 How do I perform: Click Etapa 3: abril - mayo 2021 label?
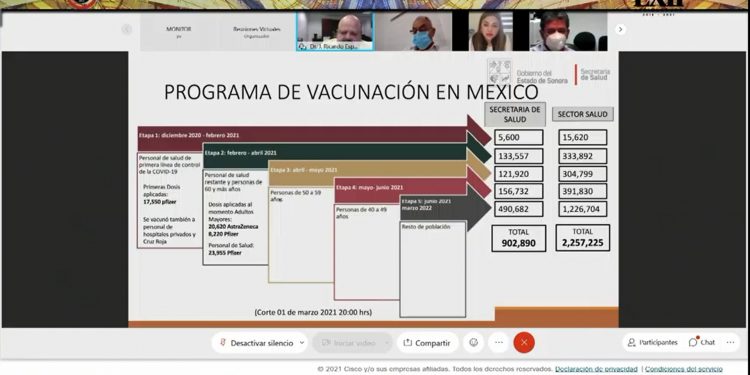click(304, 170)
